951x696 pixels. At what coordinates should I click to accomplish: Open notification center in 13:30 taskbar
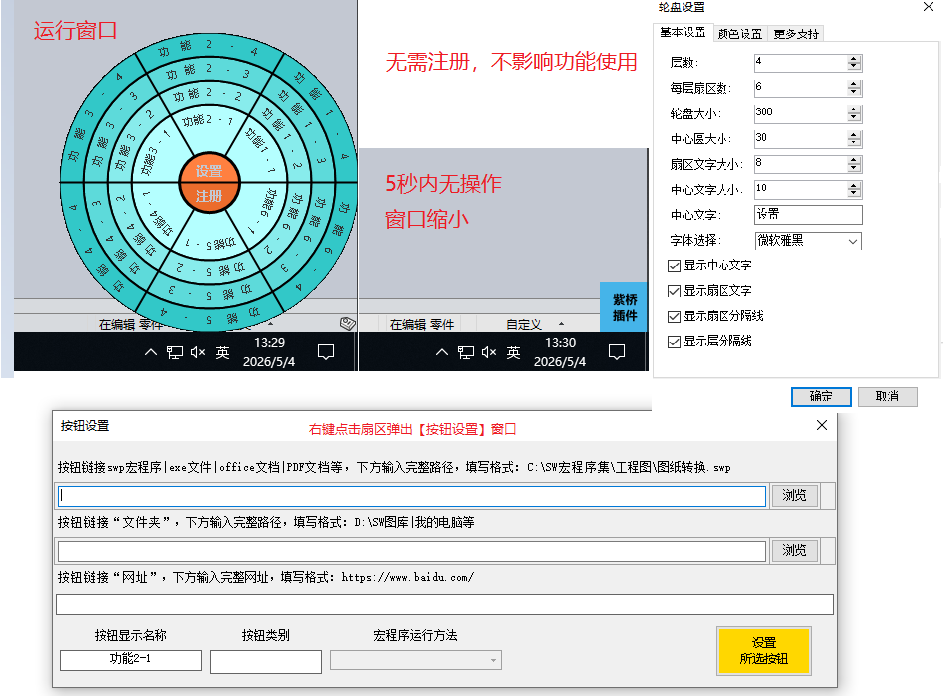point(617,352)
